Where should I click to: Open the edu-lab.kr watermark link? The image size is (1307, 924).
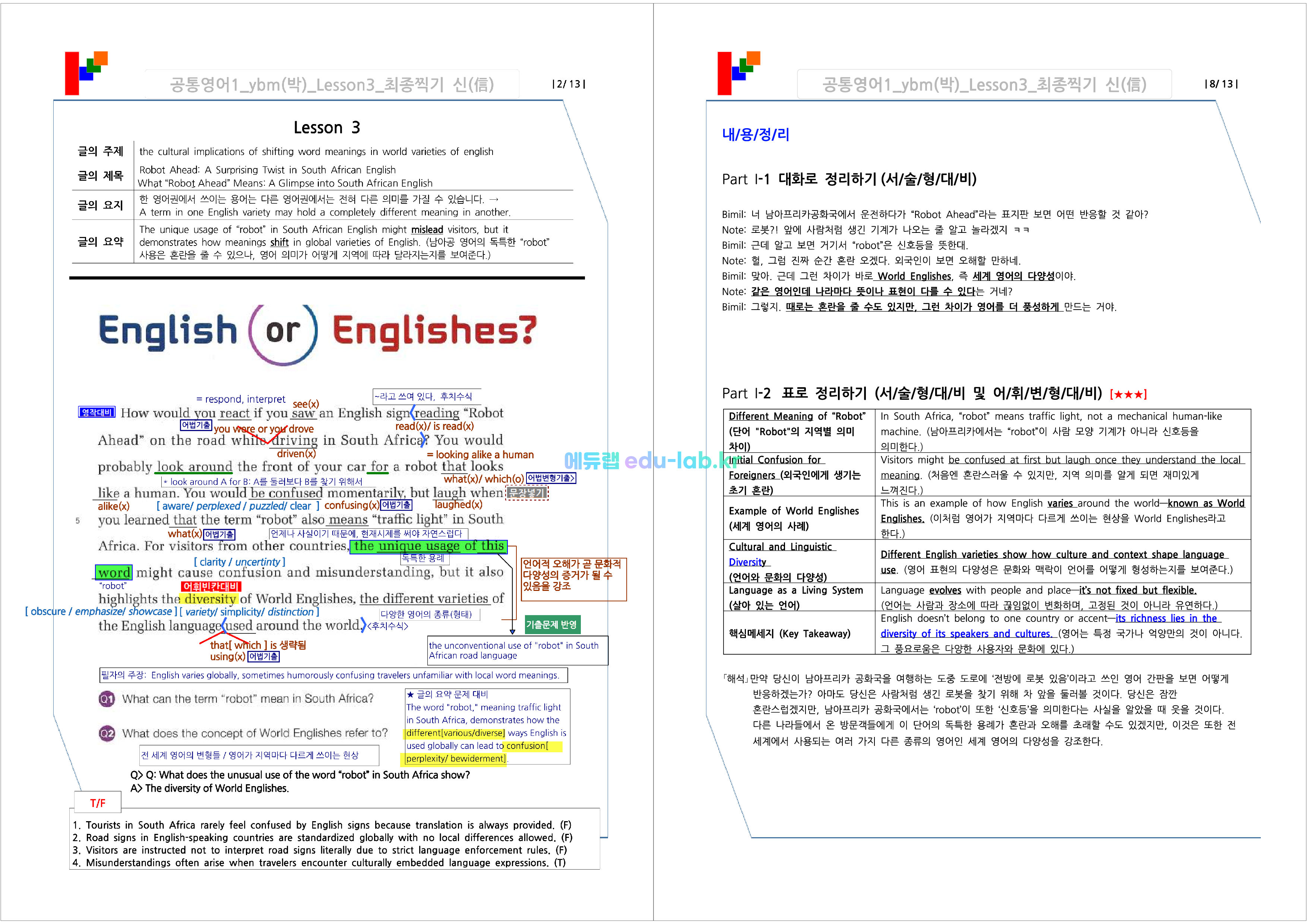652,460
